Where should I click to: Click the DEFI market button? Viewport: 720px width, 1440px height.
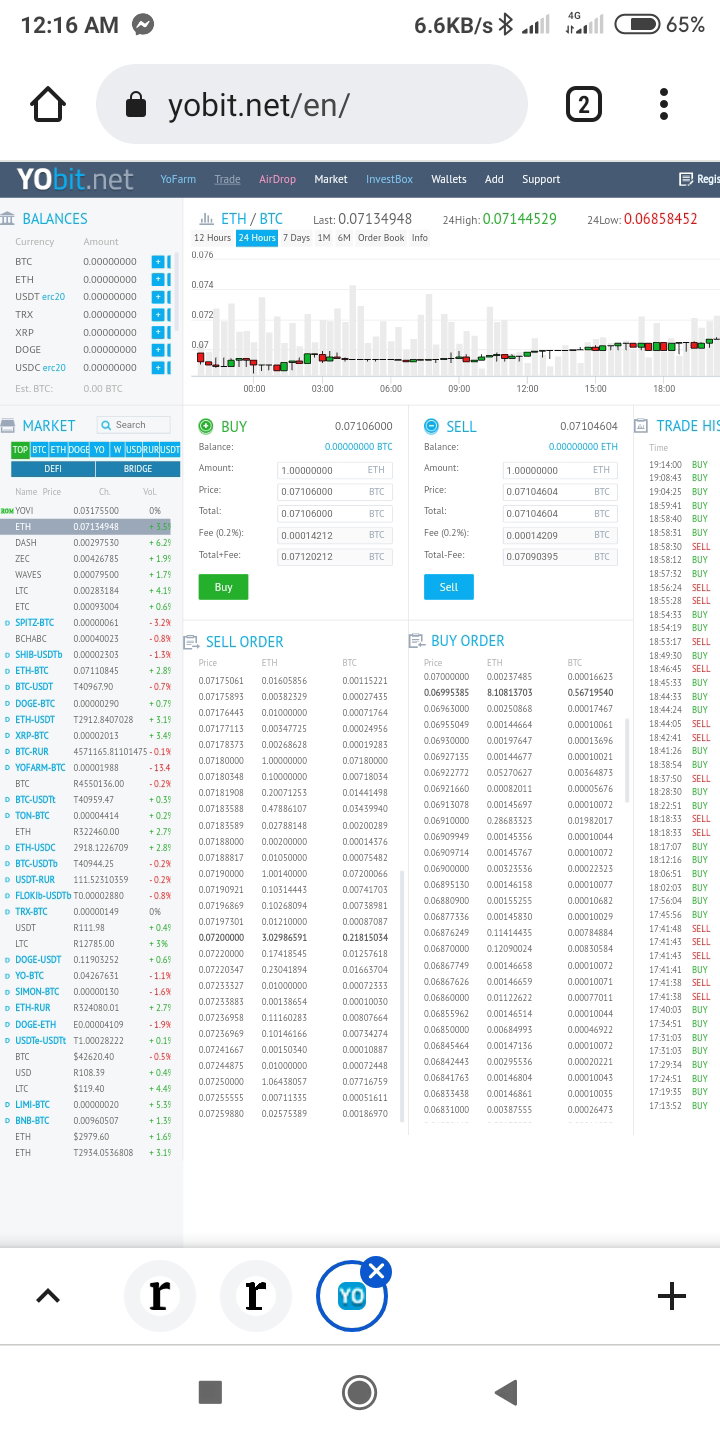(x=53, y=469)
